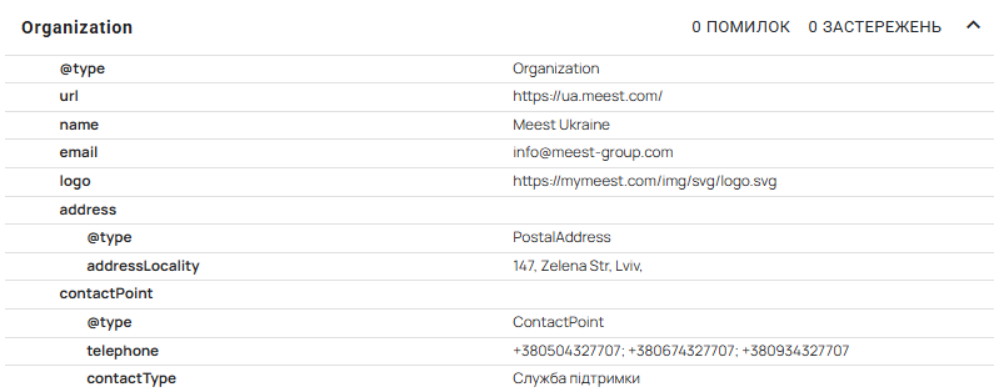
Task: Select the 147, Zelena Str, Lviv value
Action: point(577,266)
